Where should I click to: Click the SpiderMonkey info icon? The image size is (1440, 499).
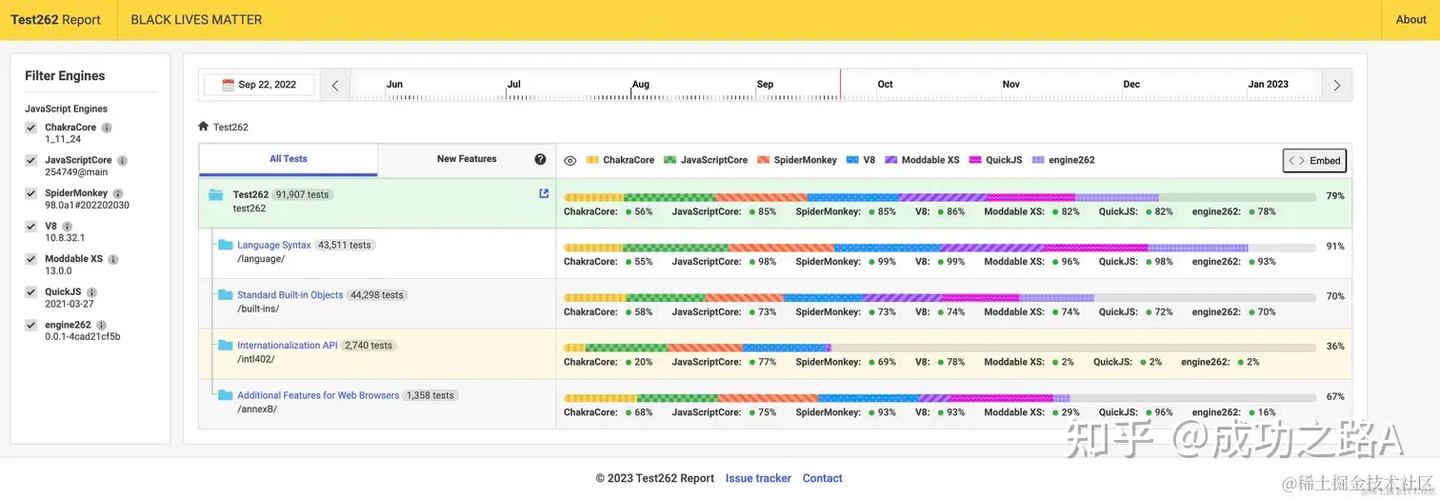click(x=118, y=193)
